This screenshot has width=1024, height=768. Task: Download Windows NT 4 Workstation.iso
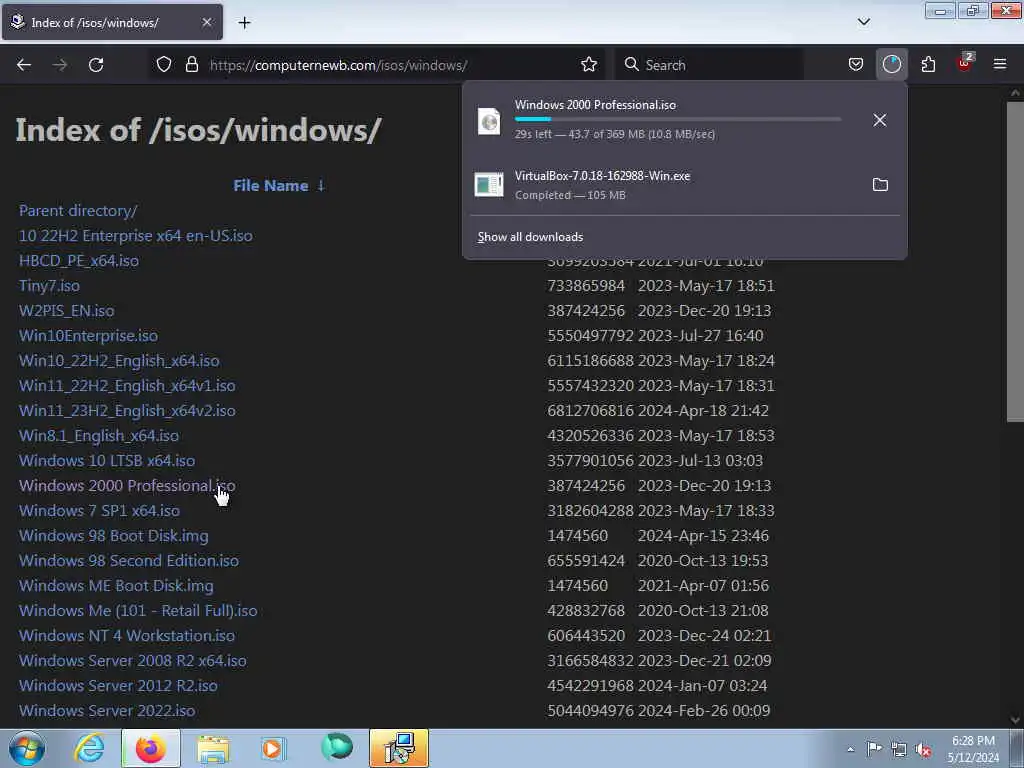(127, 635)
